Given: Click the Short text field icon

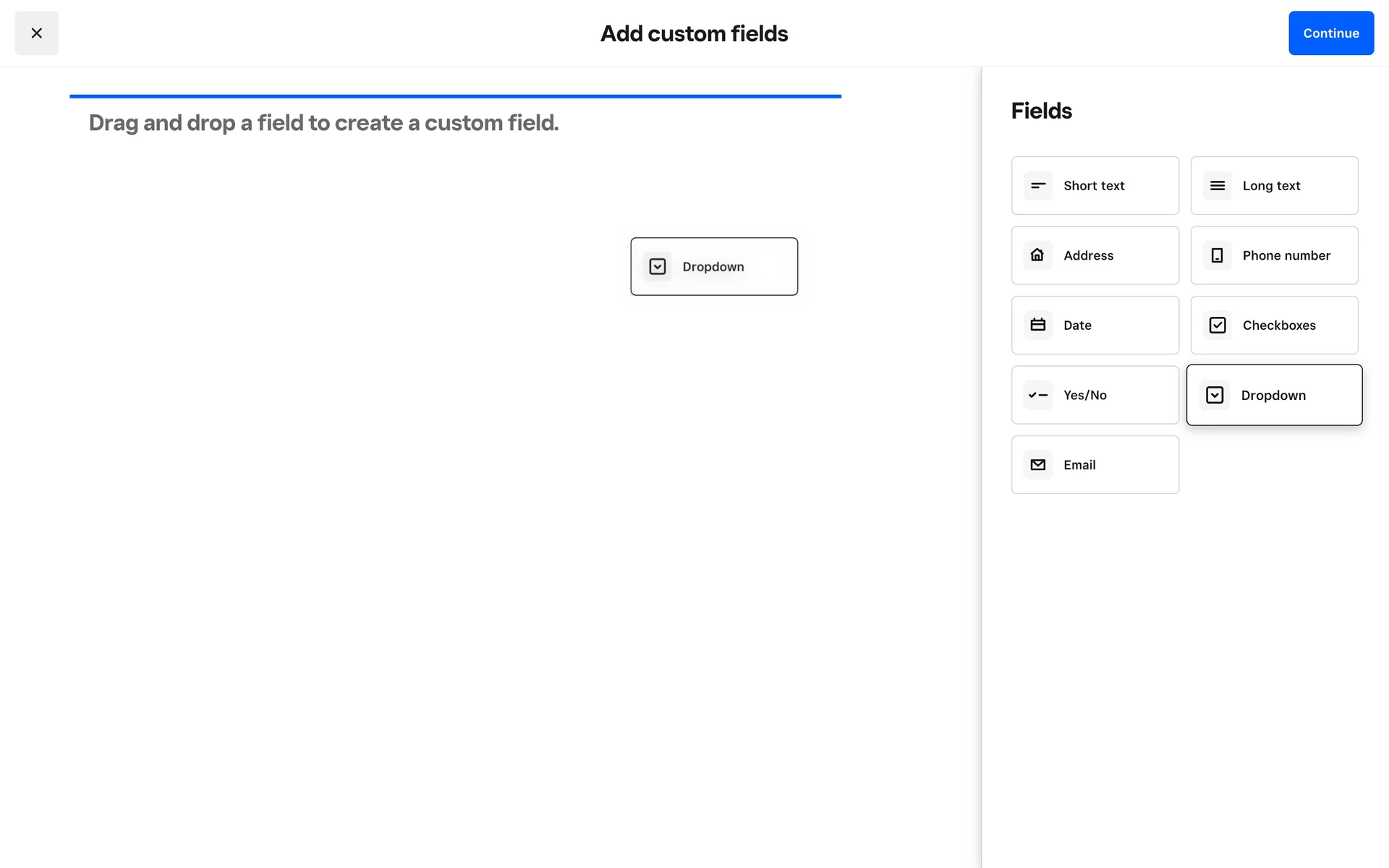Looking at the screenshot, I should coord(1038,186).
